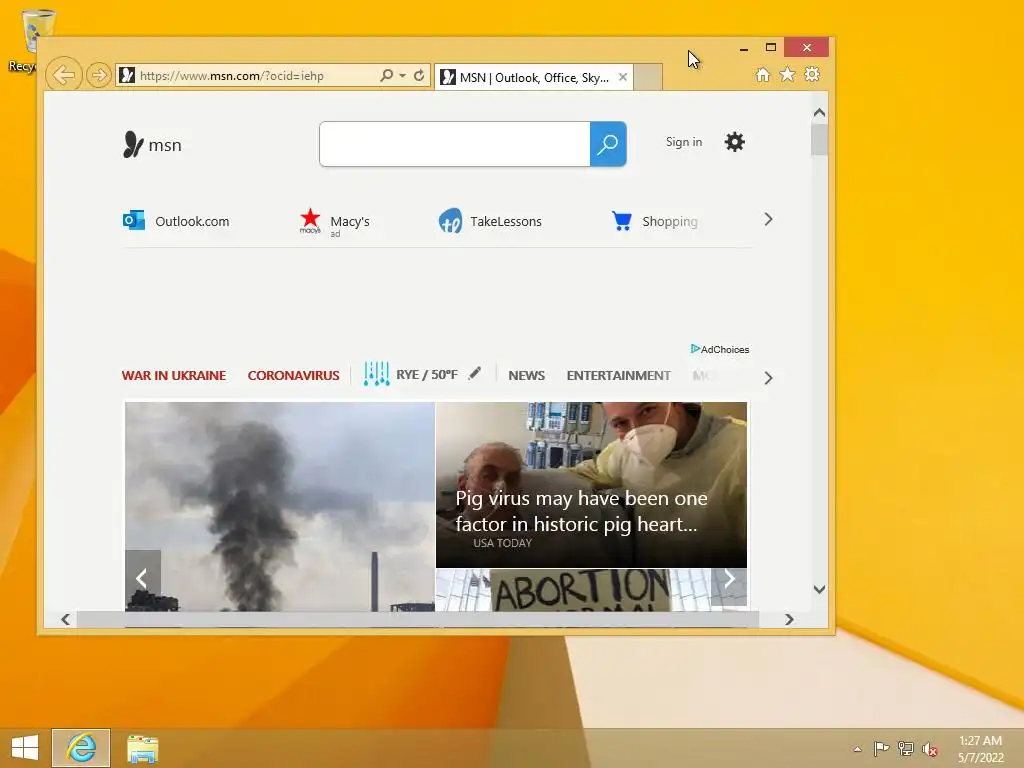Open the CORONAVIRUS section

[293, 376]
